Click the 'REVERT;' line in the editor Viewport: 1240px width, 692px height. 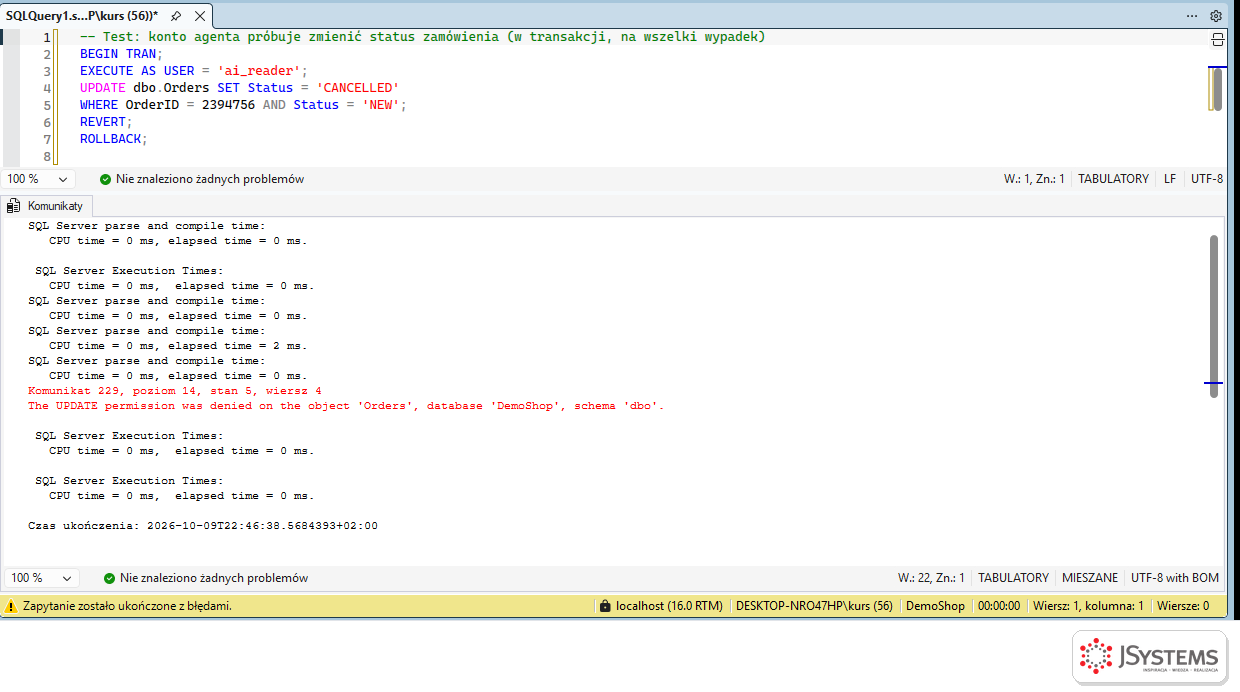(x=106, y=122)
